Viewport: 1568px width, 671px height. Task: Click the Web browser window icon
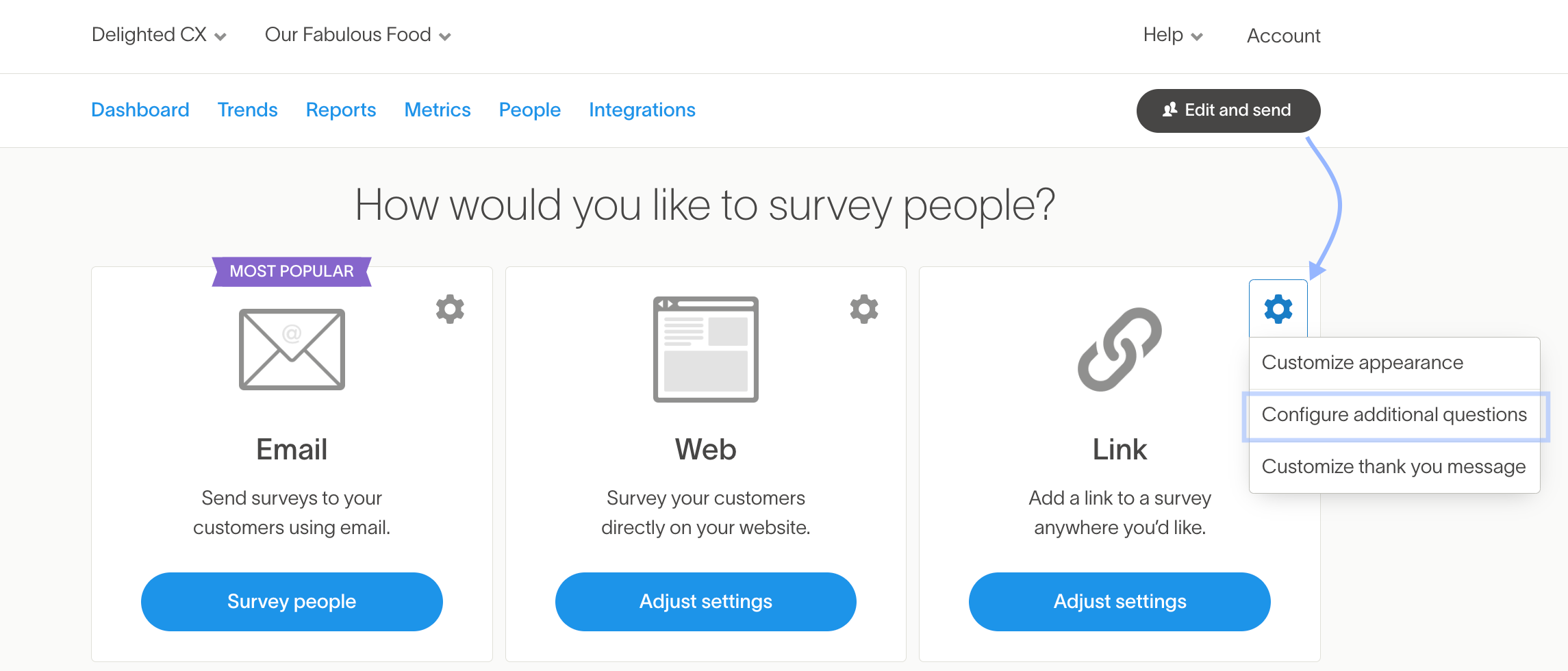click(705, 349)
